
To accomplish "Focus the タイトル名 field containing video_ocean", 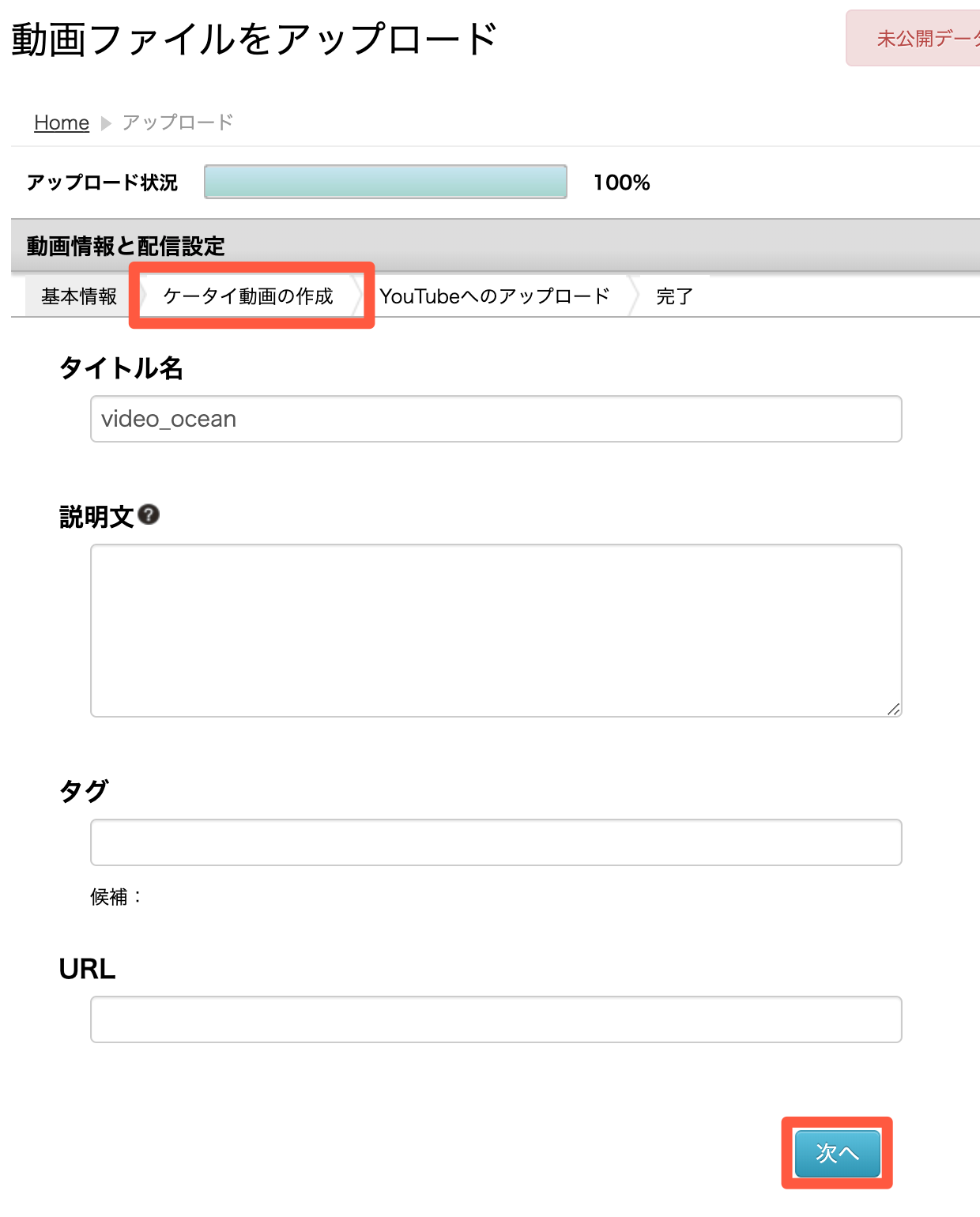I will point(496,419).
